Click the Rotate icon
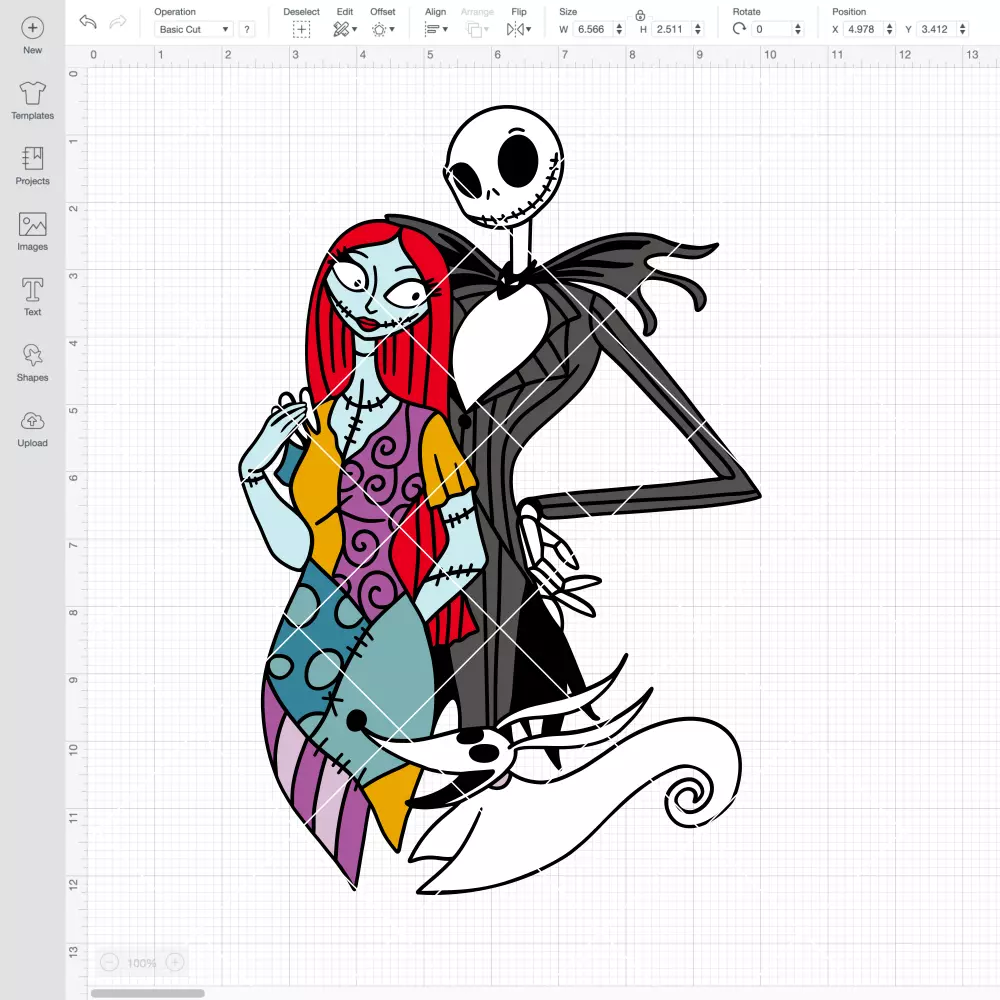 pos(739,29)
